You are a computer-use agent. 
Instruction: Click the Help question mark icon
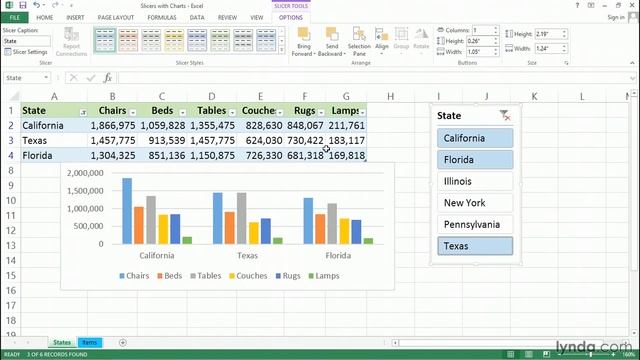[x=577, y=5]
